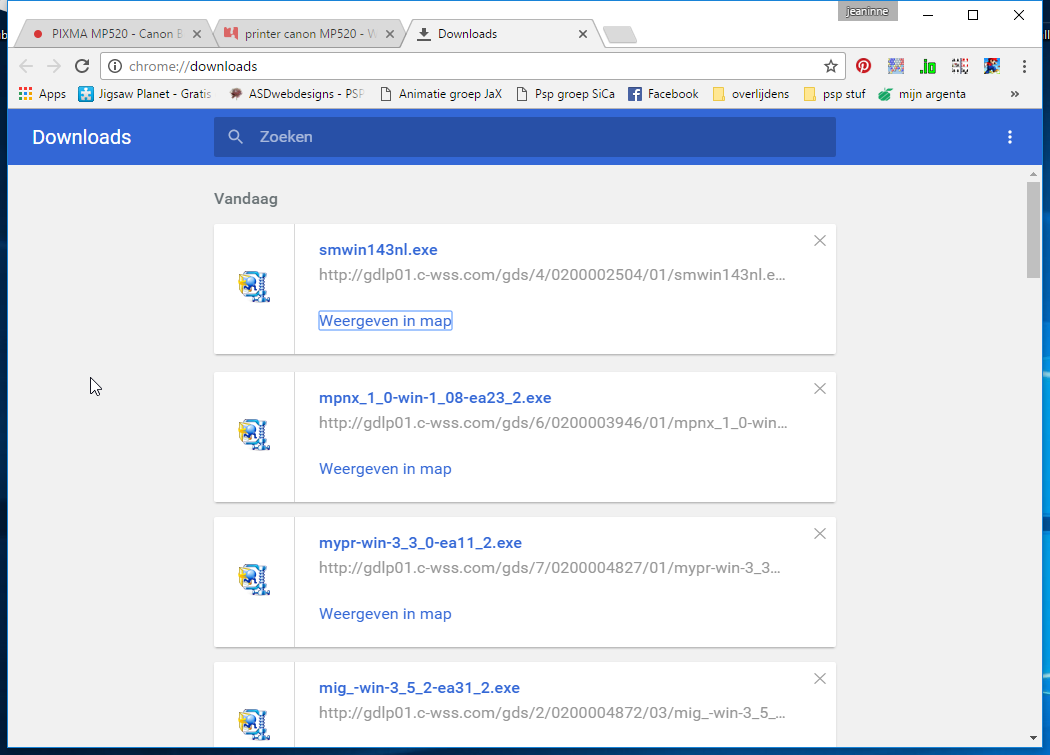Open mypr-win-3_3_0-ea11_2.exe file link
The image size is (1050, 755).
click(x=420, y=543)
